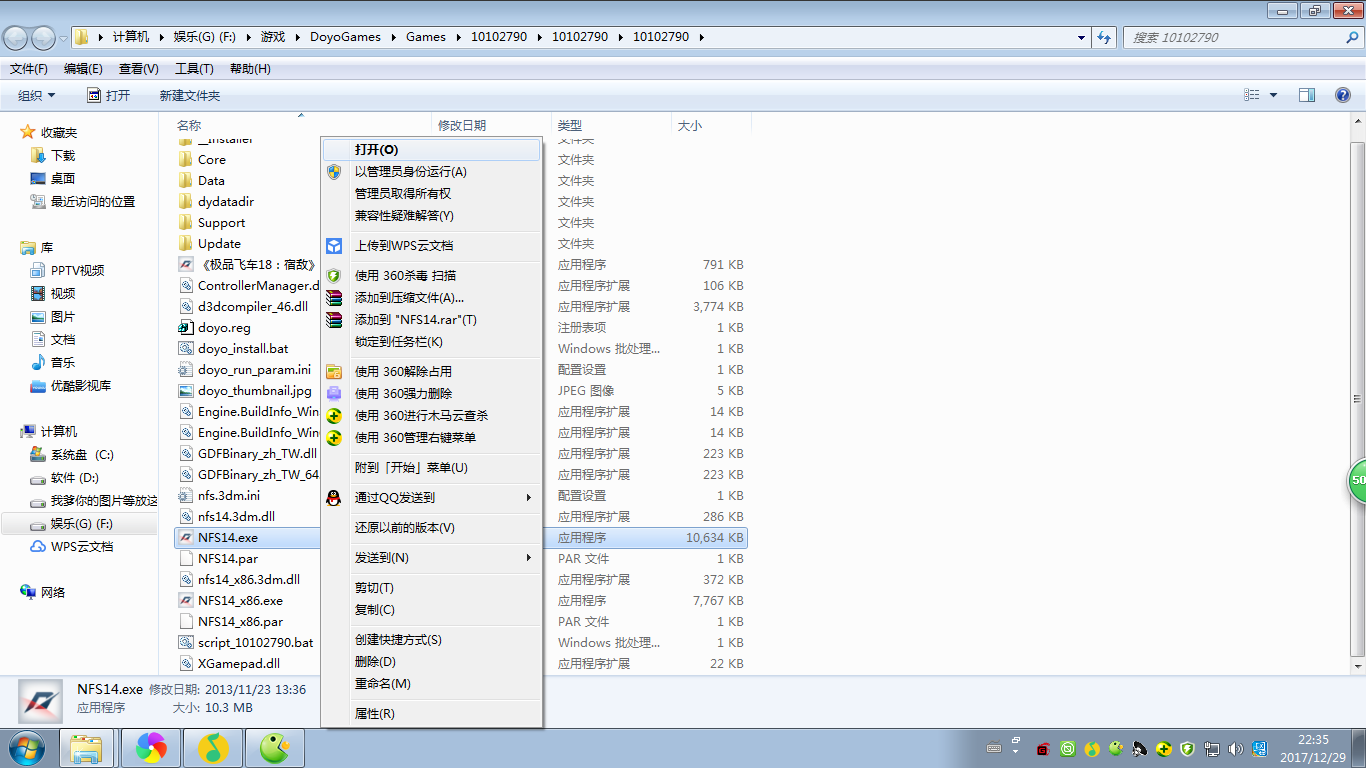The width and height of the screenshot is (1366, 768).
Task: Click the 新建文件夹 button
Action: pyautogui.click(x=190, y=95)
